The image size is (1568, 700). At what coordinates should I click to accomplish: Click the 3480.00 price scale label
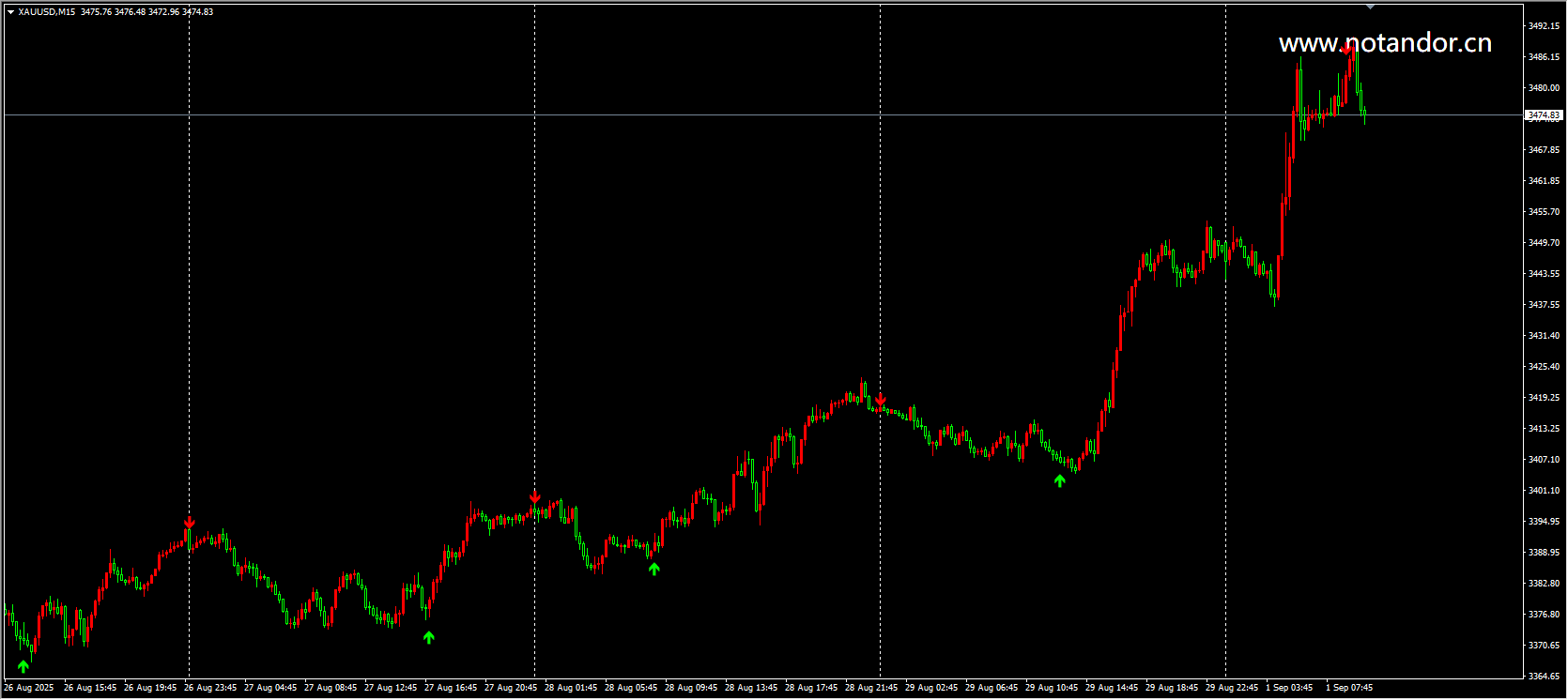point(1544,88)
